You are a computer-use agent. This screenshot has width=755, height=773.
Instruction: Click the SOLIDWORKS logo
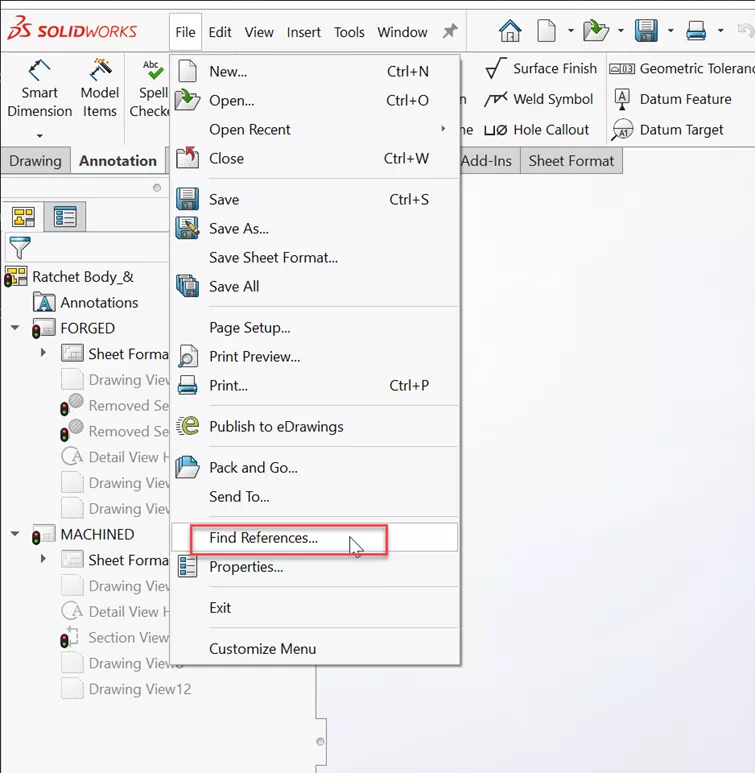72,29
